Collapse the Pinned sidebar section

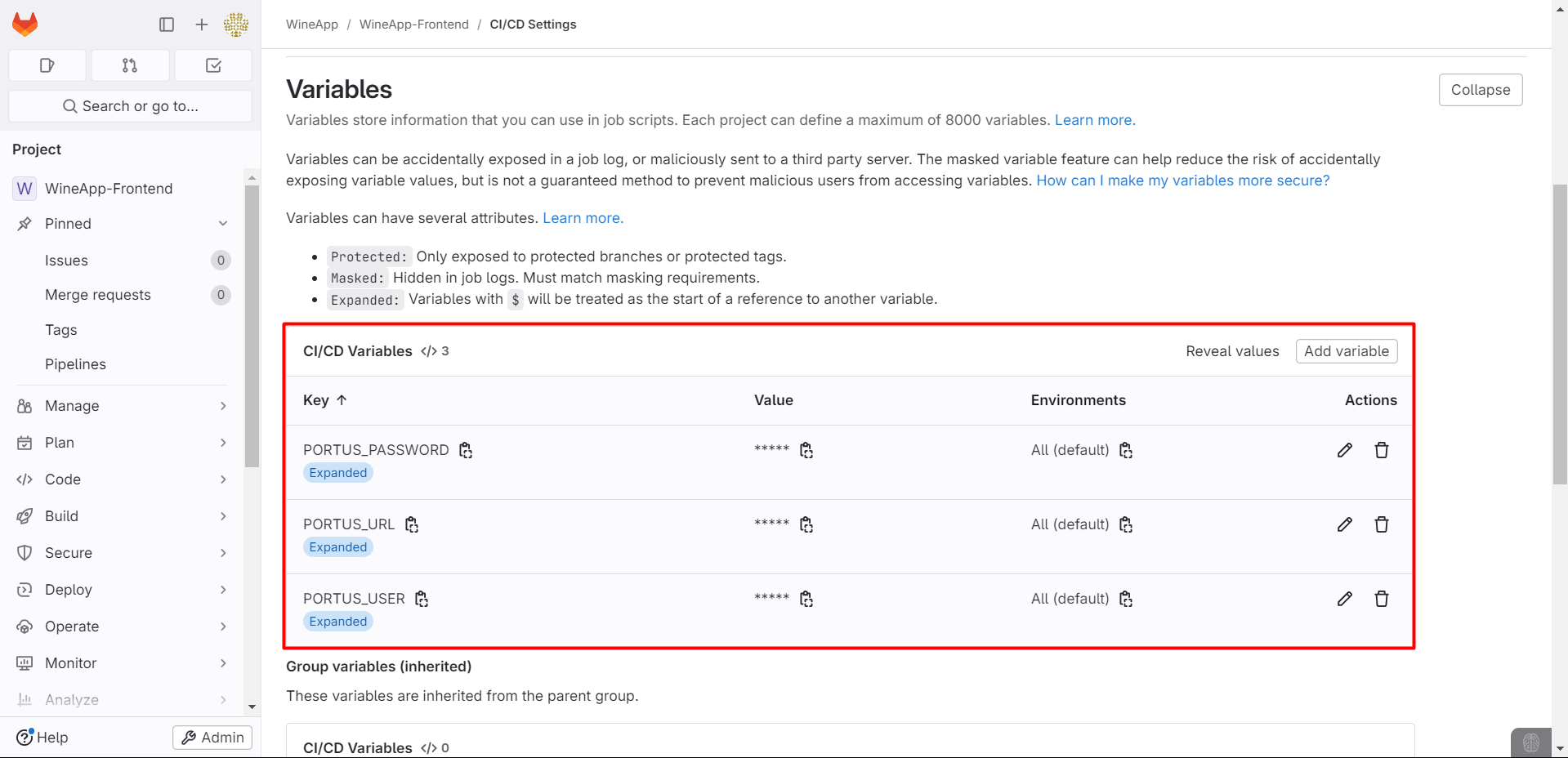(223, 224)
